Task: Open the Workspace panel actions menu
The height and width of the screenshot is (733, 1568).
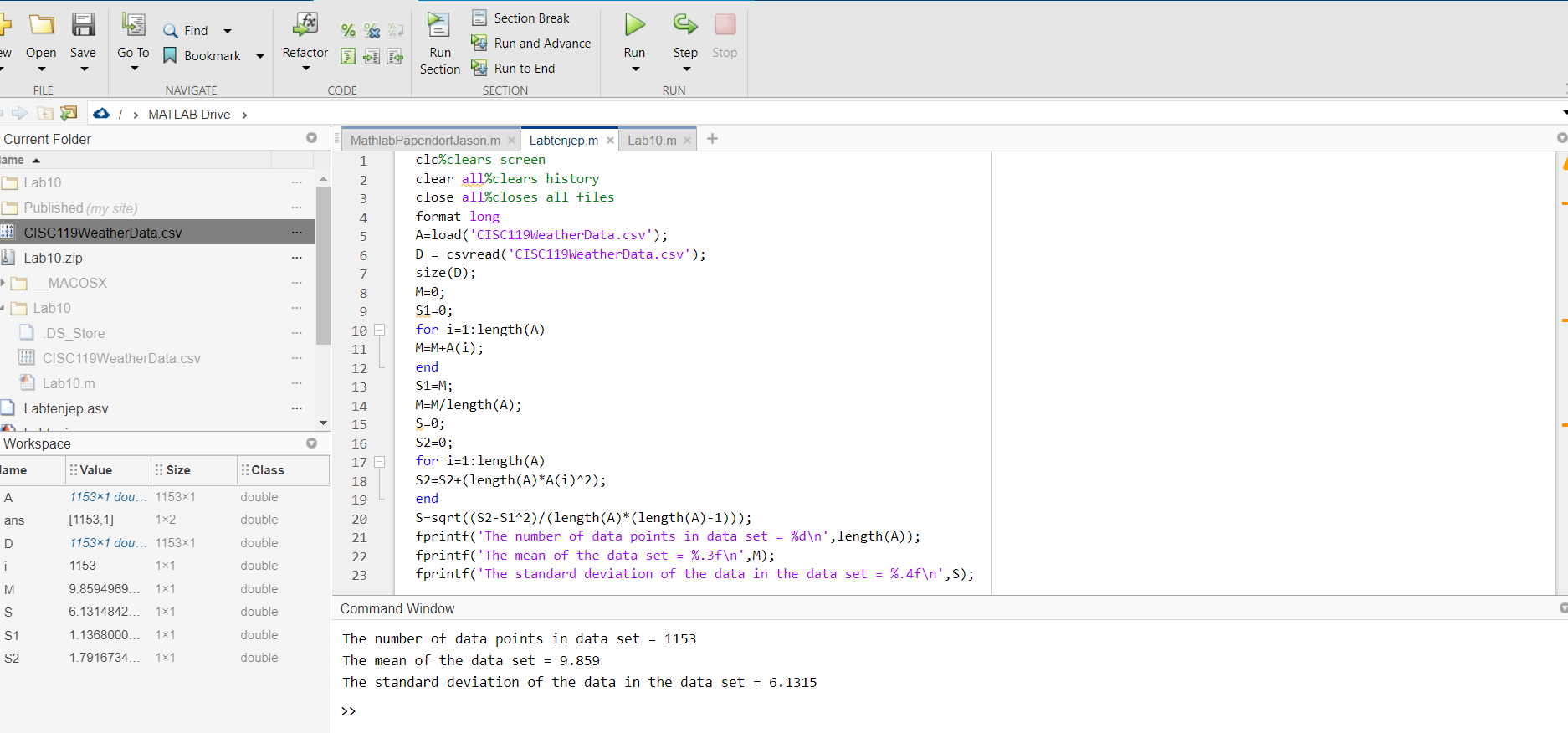Action: coord(312,443)
